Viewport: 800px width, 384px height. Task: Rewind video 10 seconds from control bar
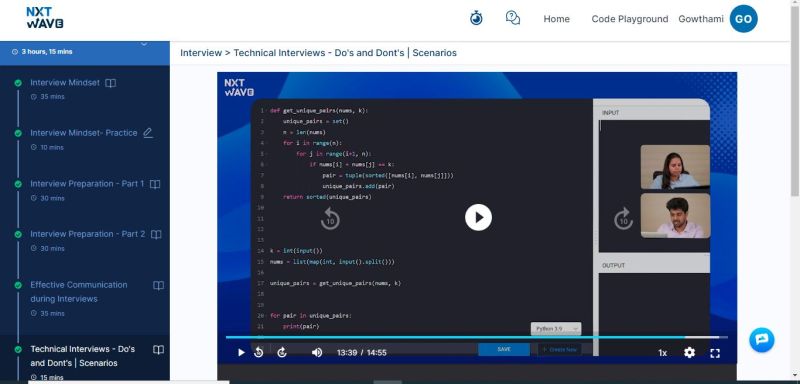coord(259,352)
